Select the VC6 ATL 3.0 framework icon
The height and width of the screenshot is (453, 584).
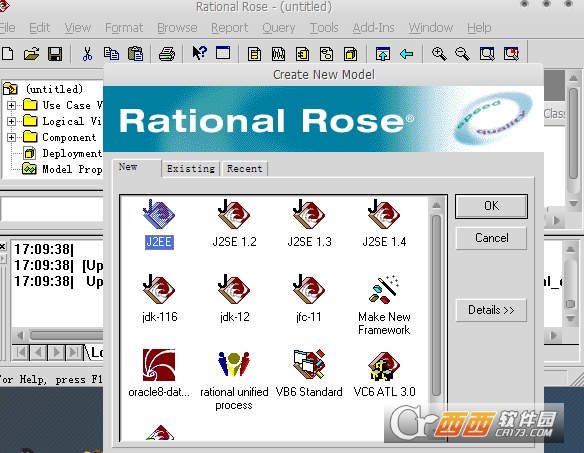click(x=384, y=366)
